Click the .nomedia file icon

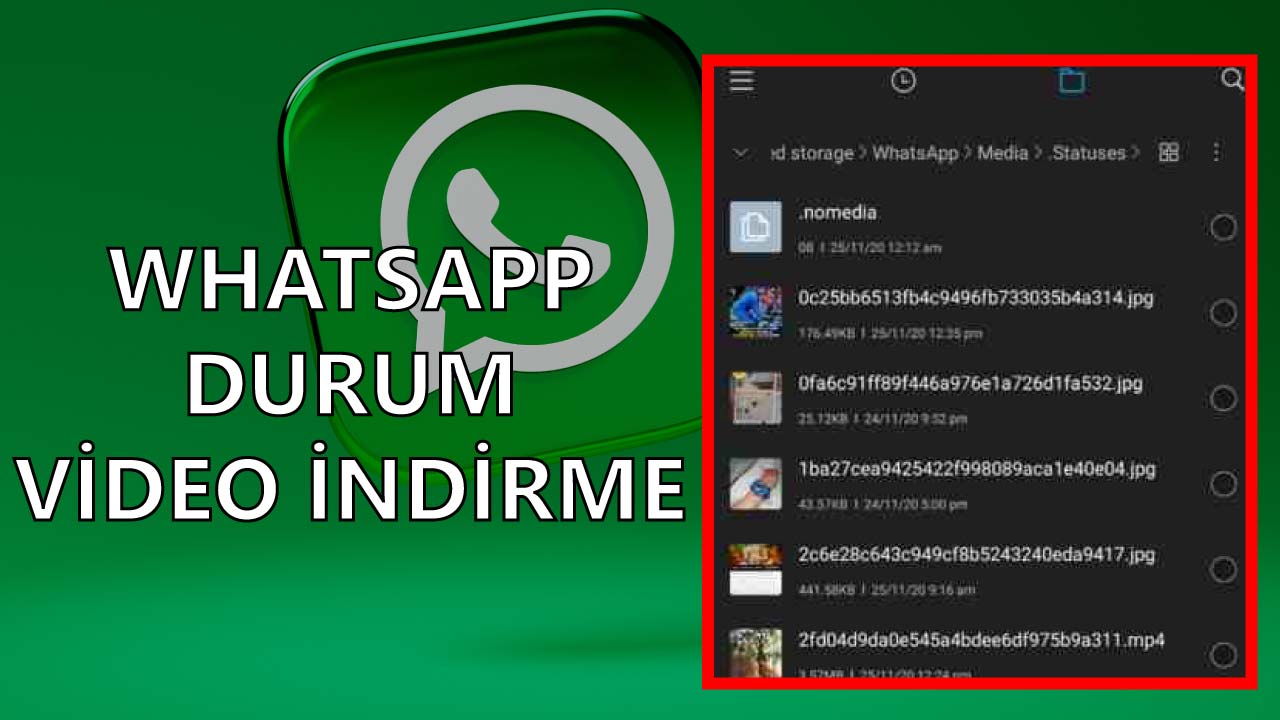754,227
